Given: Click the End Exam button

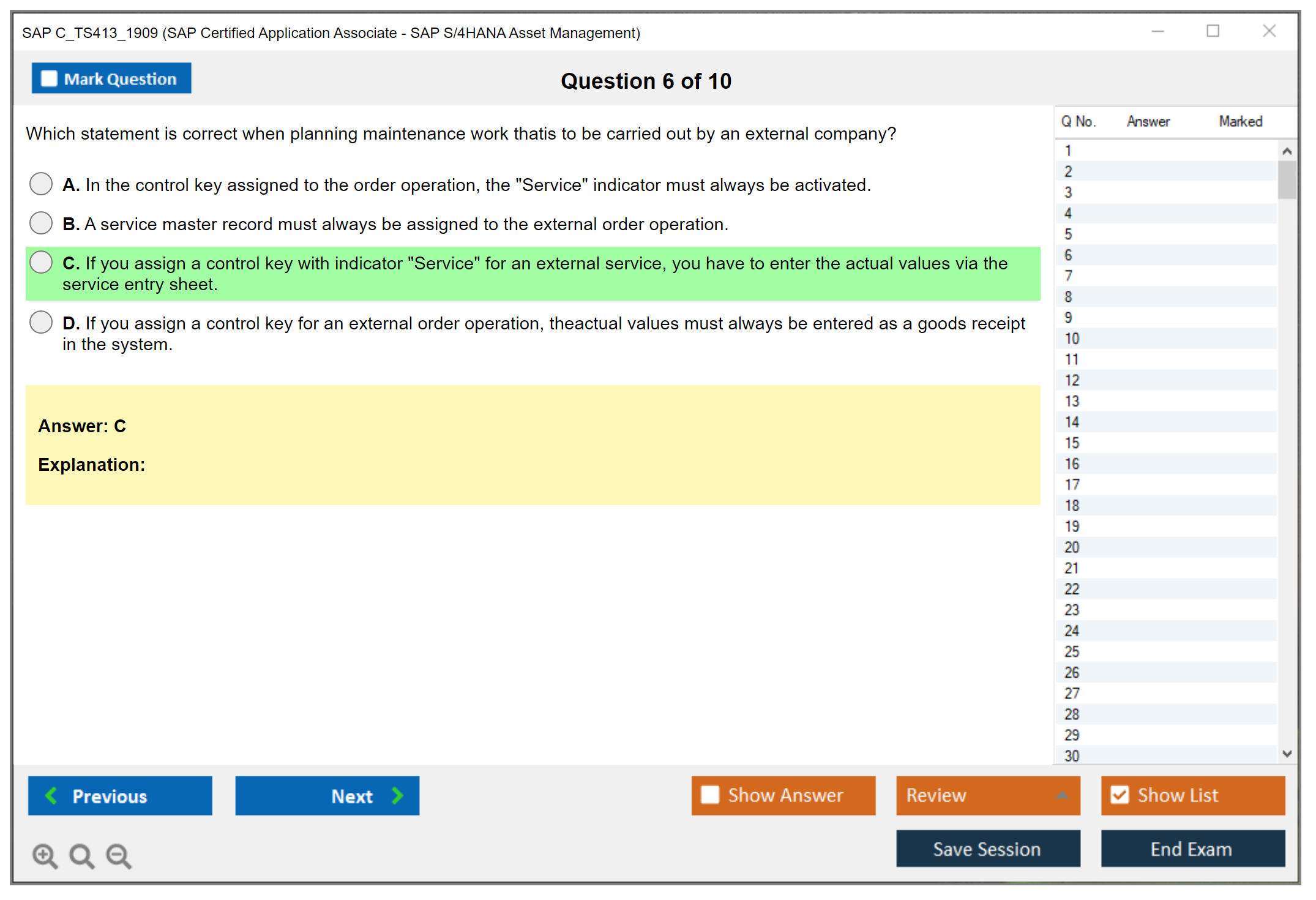Looking at the screenshot, I should [x=1192, y=849].
